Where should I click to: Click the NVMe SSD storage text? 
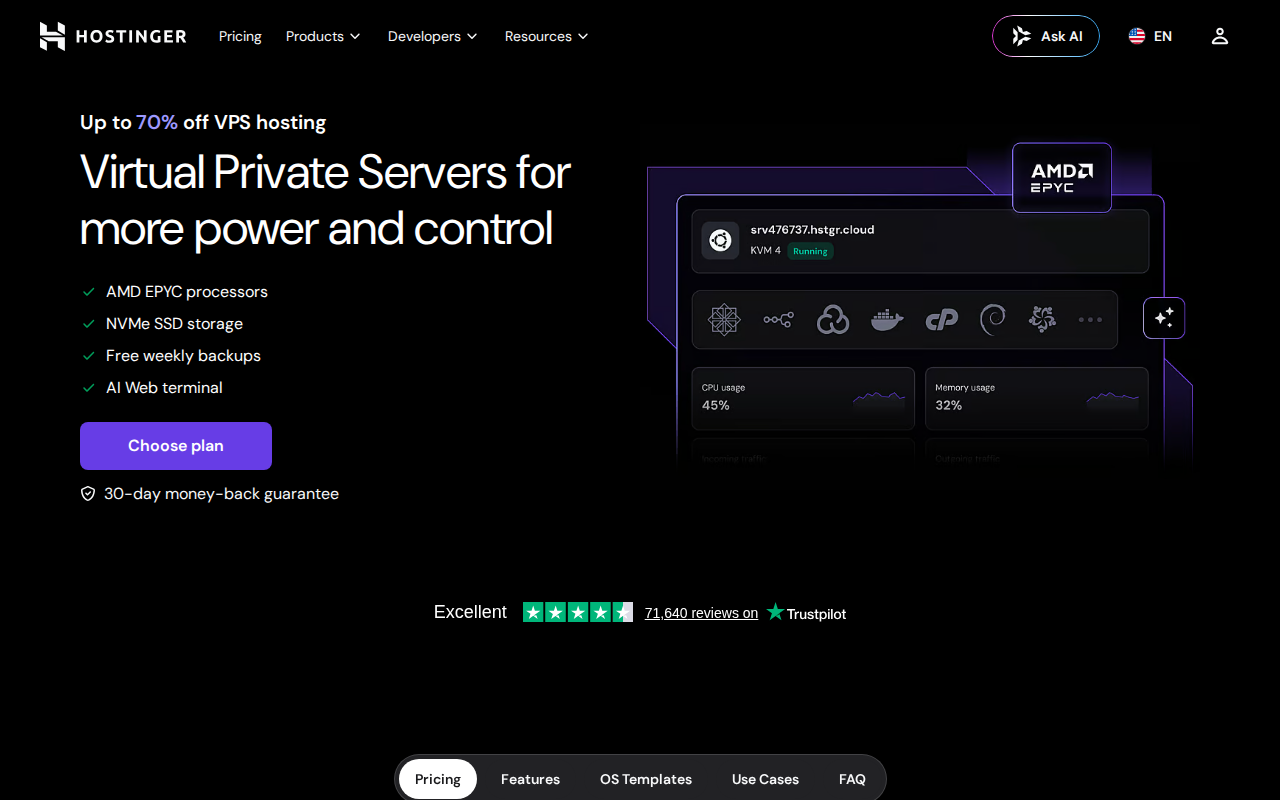point(174,324)
